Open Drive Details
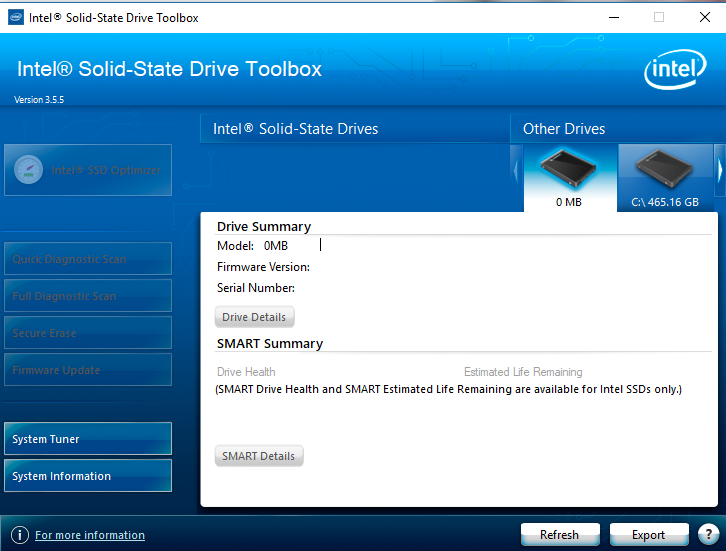This screenshot has width=726, height=551. (254, 317)
